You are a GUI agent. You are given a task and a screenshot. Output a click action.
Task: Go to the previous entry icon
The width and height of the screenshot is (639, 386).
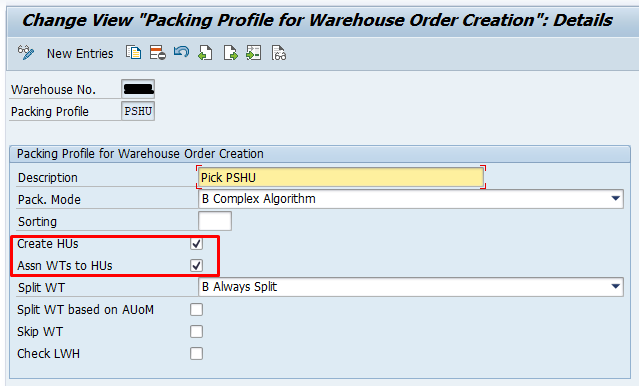tap(205, 53)
